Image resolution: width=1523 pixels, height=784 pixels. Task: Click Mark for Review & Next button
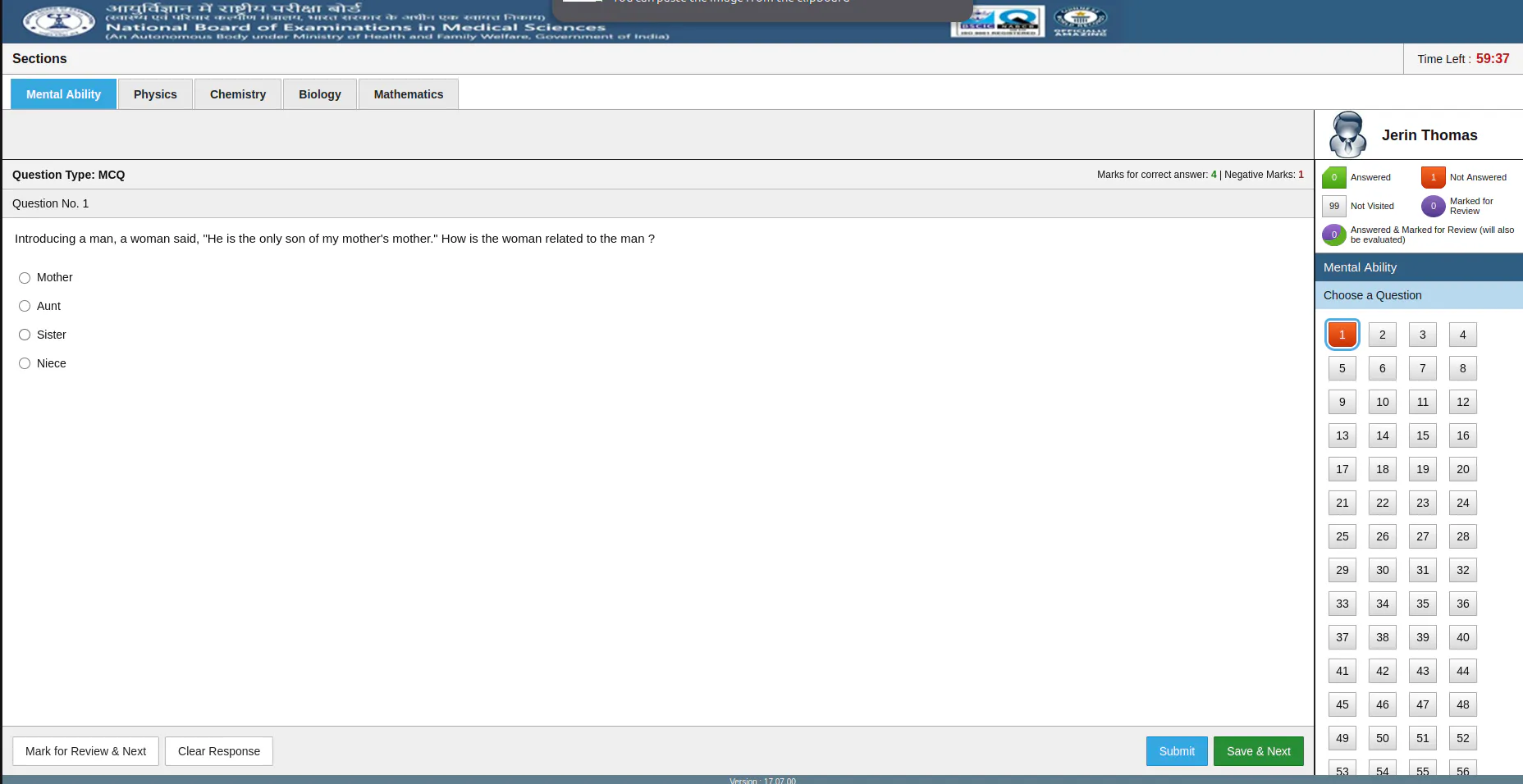point(85,751)
